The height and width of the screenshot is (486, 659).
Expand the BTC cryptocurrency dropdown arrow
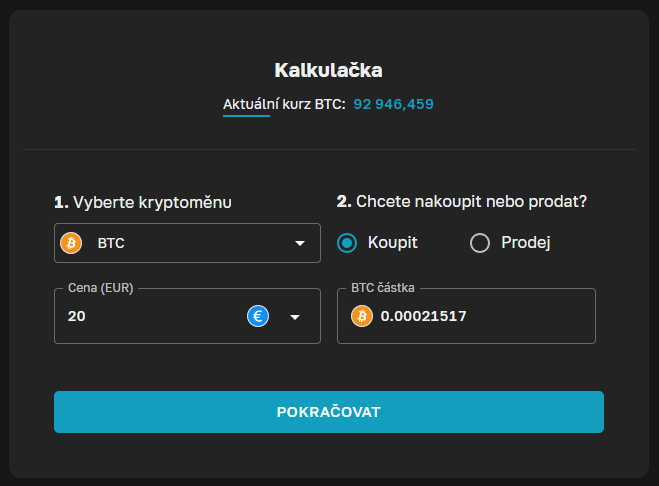[299, 243]
